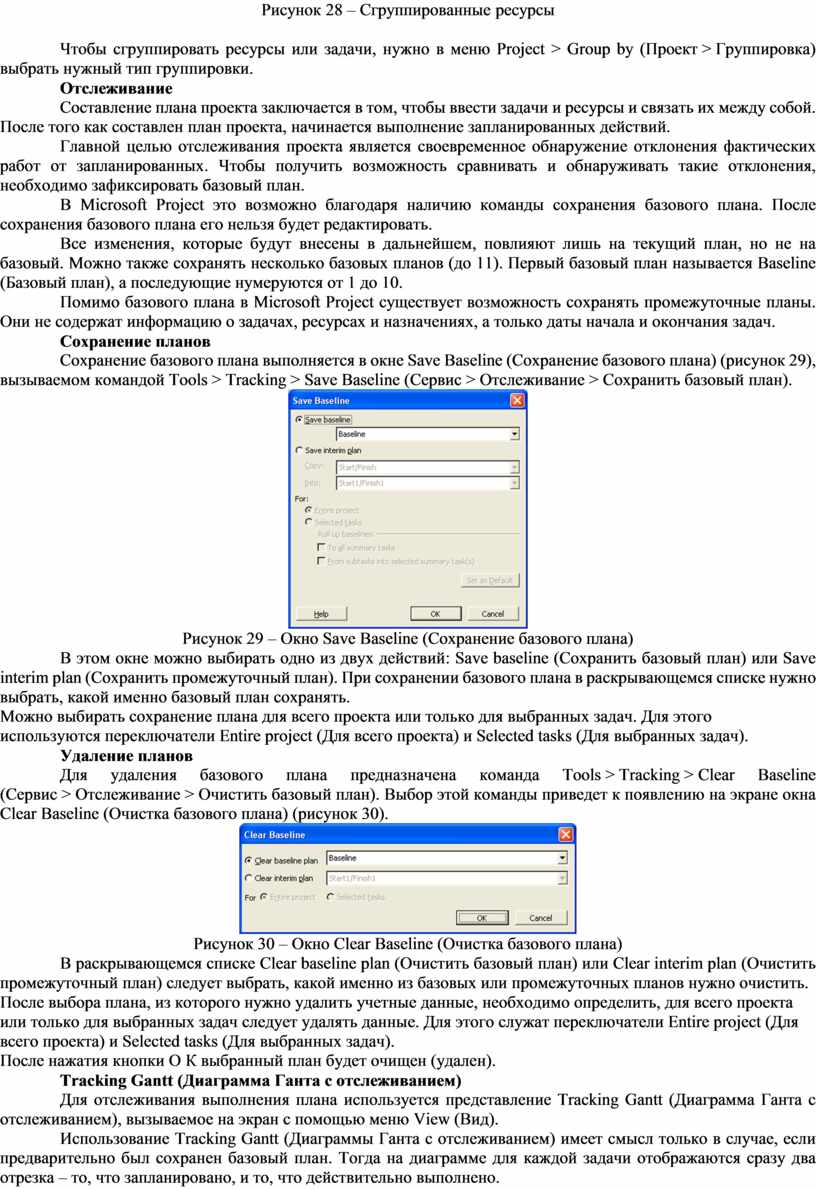Screen dimensions: 816x1189
Task: Close the Clear Baseline dialog window
Action: point(566,834)
